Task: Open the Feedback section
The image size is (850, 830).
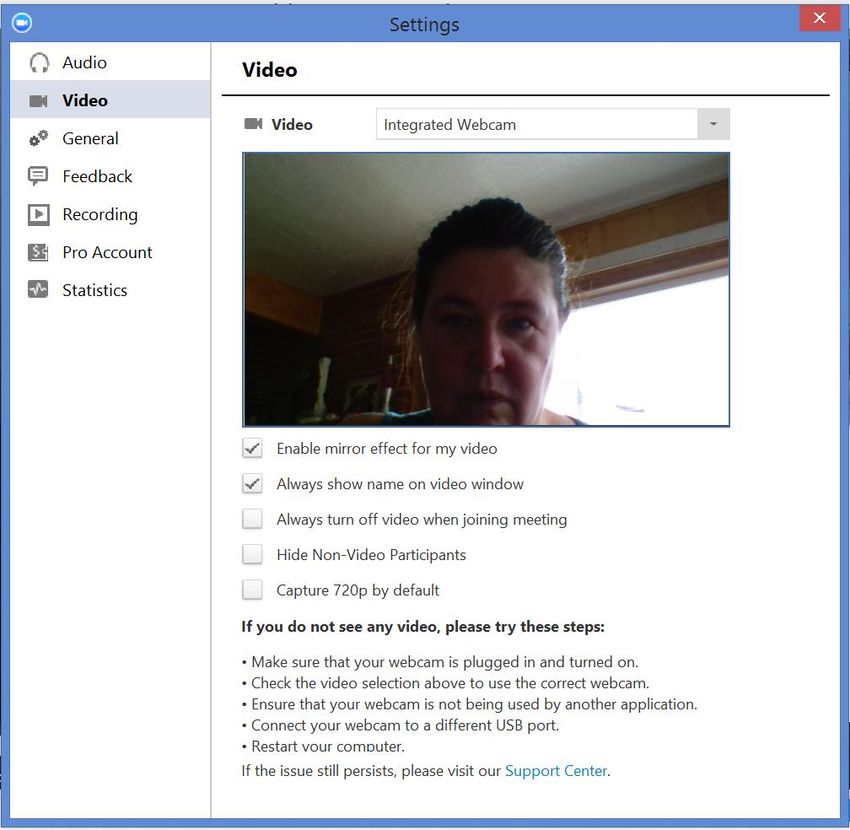Action: pyautogui.click(x=110, y=176)
